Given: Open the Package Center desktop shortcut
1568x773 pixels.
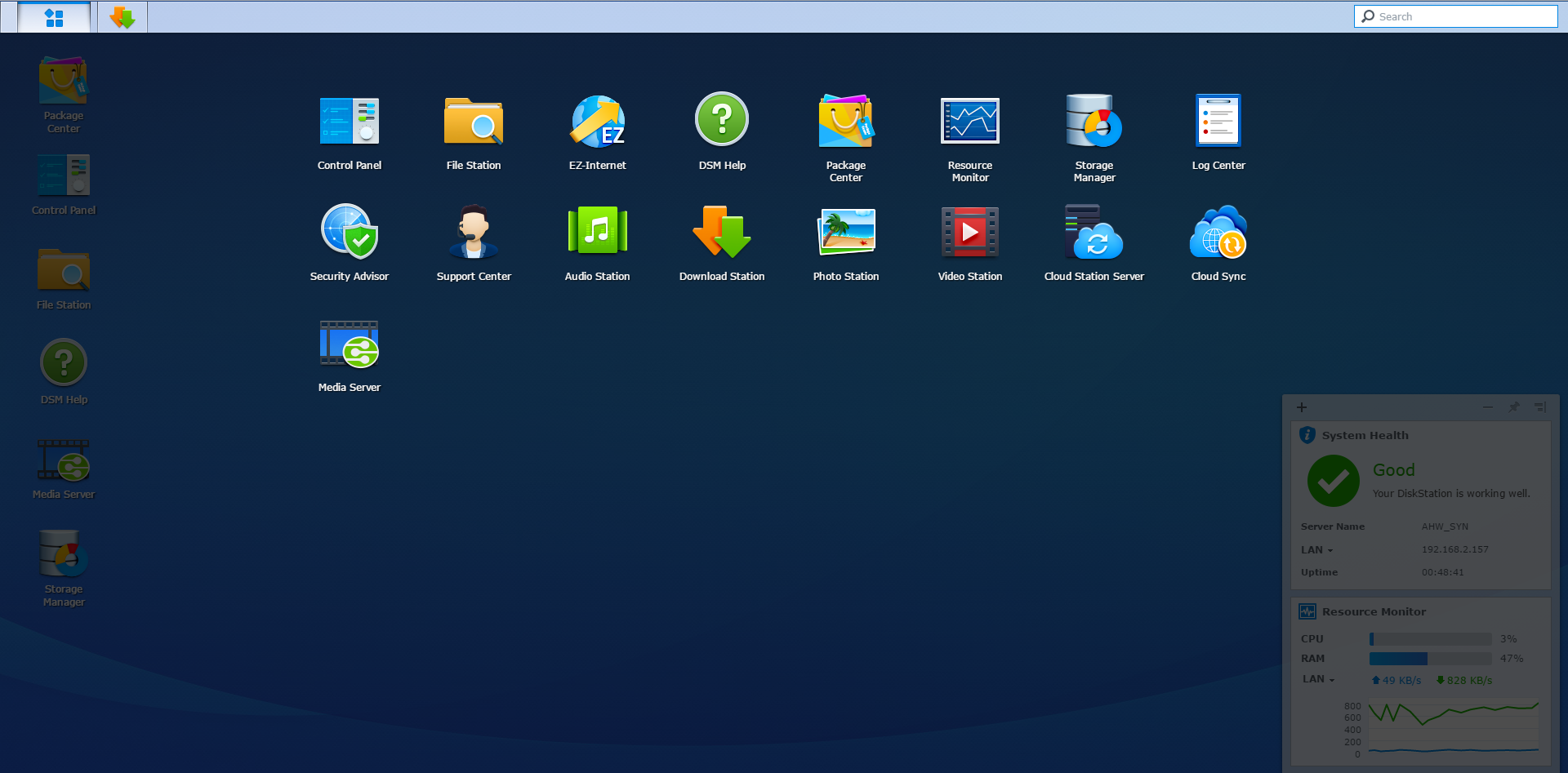Looking at the screenshot, I should click(x=64, y=94).
